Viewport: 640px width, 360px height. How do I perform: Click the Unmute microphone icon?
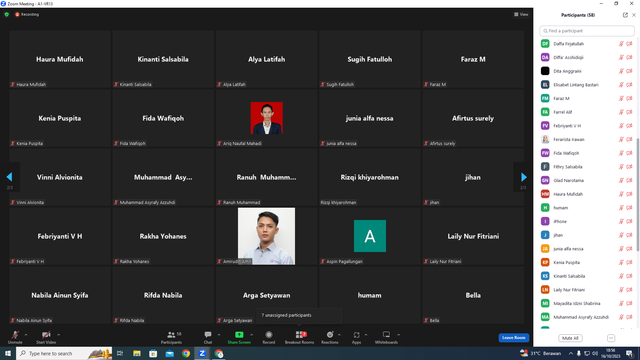15,335
